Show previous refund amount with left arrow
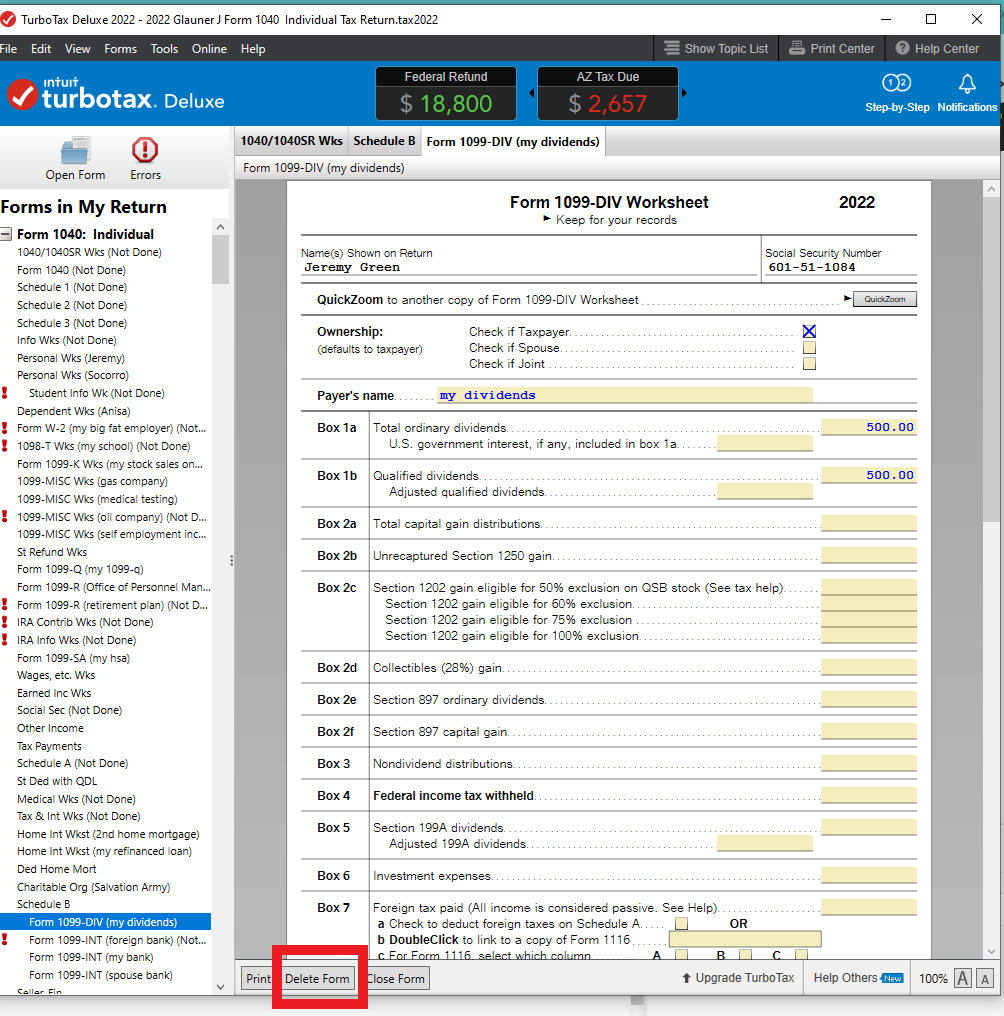 pyautogui.click(x=531, y=93)
